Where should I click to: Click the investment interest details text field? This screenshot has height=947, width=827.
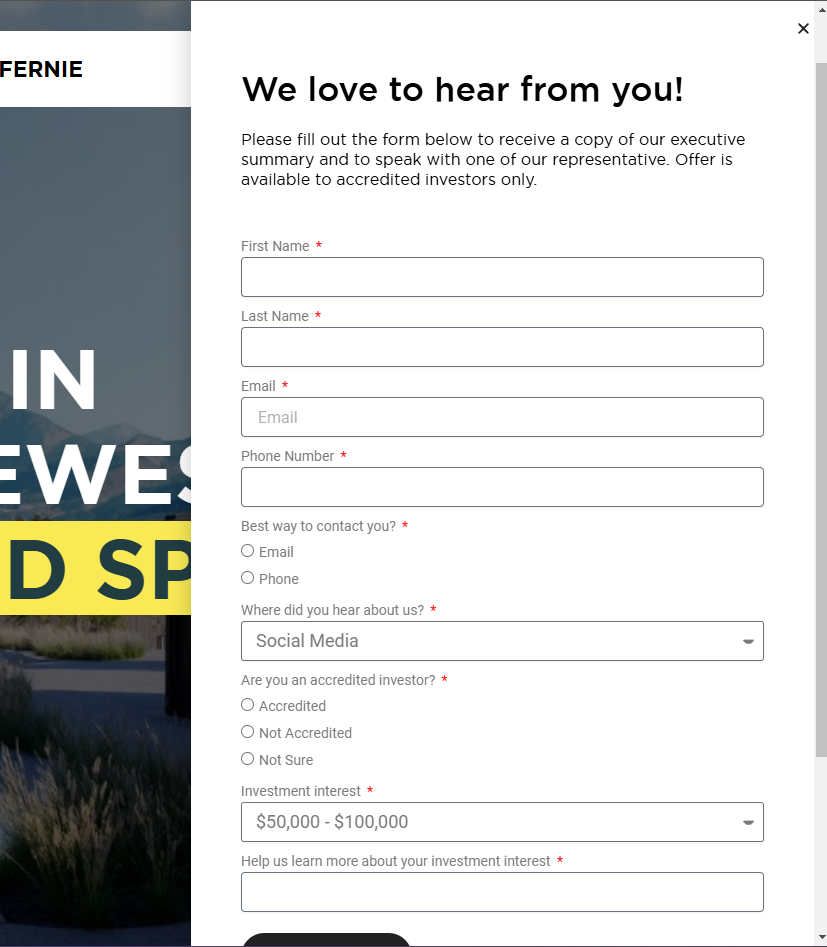[x=502, y=892]
